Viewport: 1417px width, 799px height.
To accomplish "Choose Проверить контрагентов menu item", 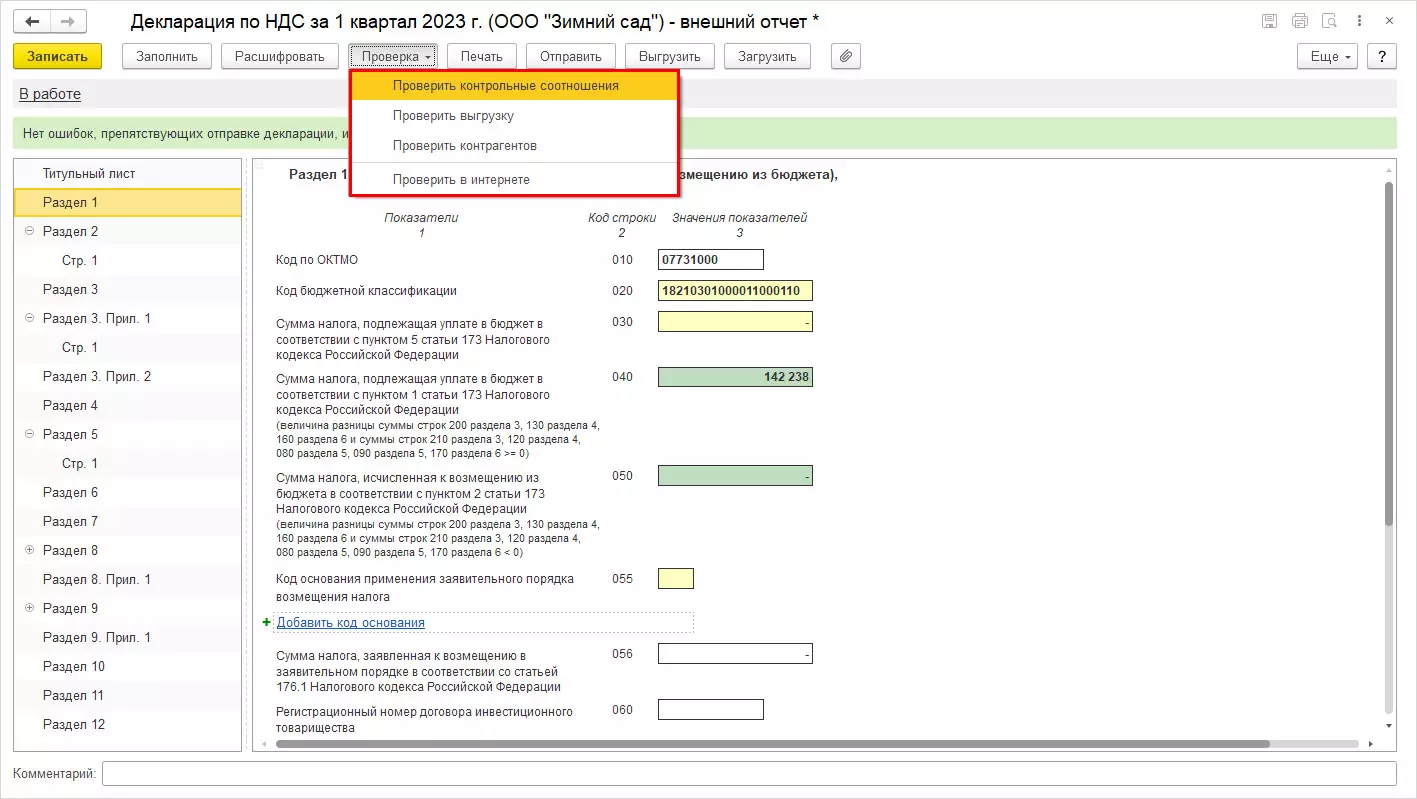I will pyautogui.click(x=514, y=146).
